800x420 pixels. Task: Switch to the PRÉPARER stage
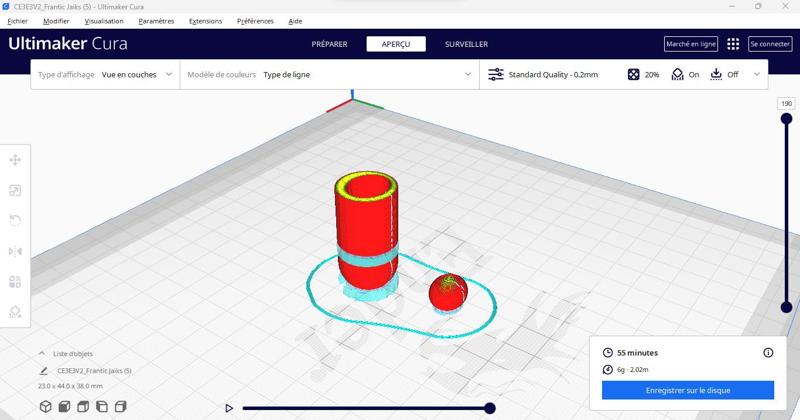[329, 44]
